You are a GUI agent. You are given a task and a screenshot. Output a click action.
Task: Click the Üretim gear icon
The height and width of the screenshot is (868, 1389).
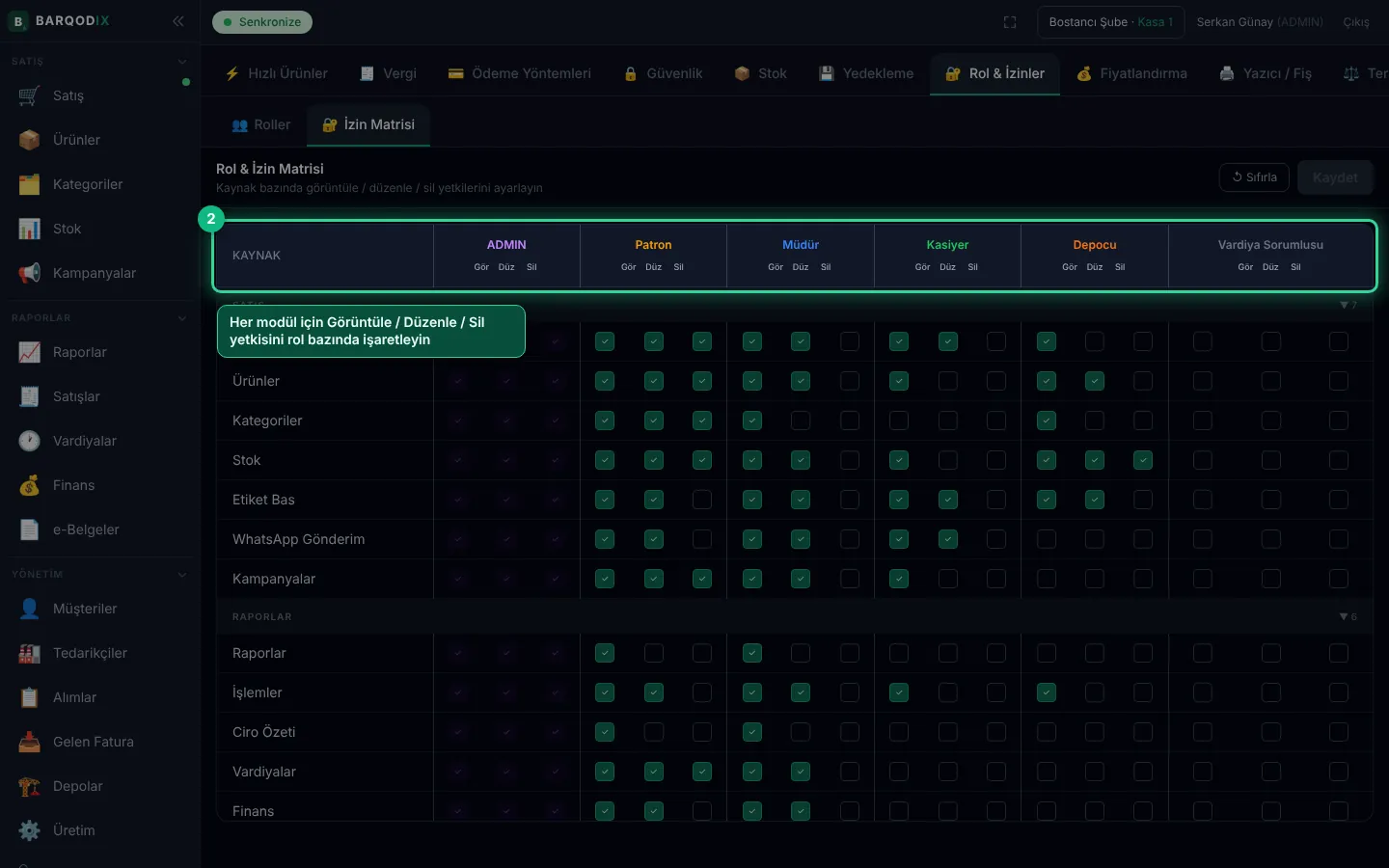(x=30, y=830)
